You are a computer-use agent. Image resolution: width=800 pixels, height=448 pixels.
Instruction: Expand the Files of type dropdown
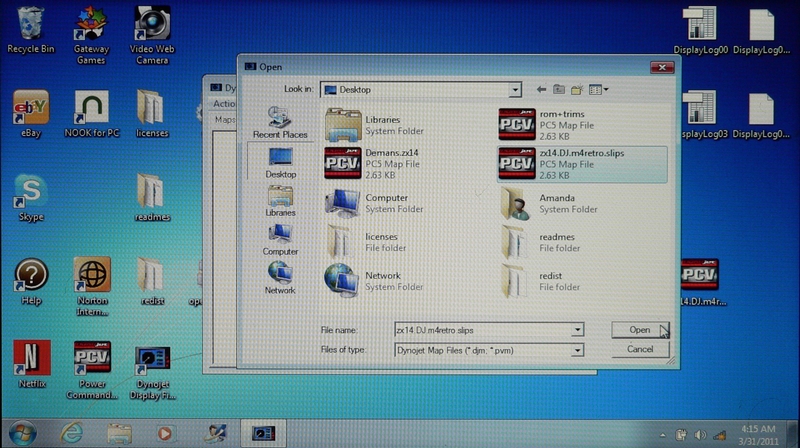[x=577, y=350]
